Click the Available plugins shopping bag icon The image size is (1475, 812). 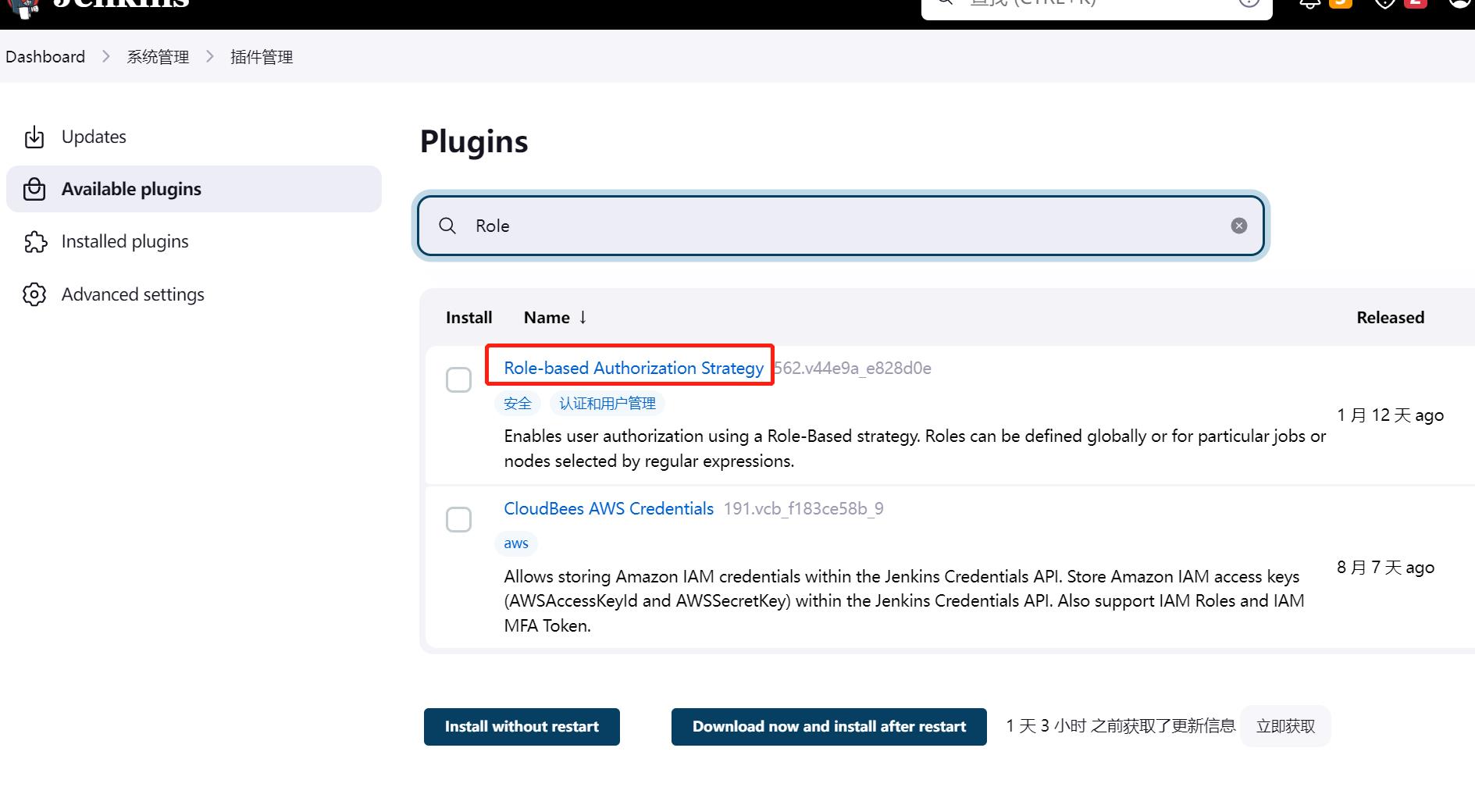pos(34,189)
